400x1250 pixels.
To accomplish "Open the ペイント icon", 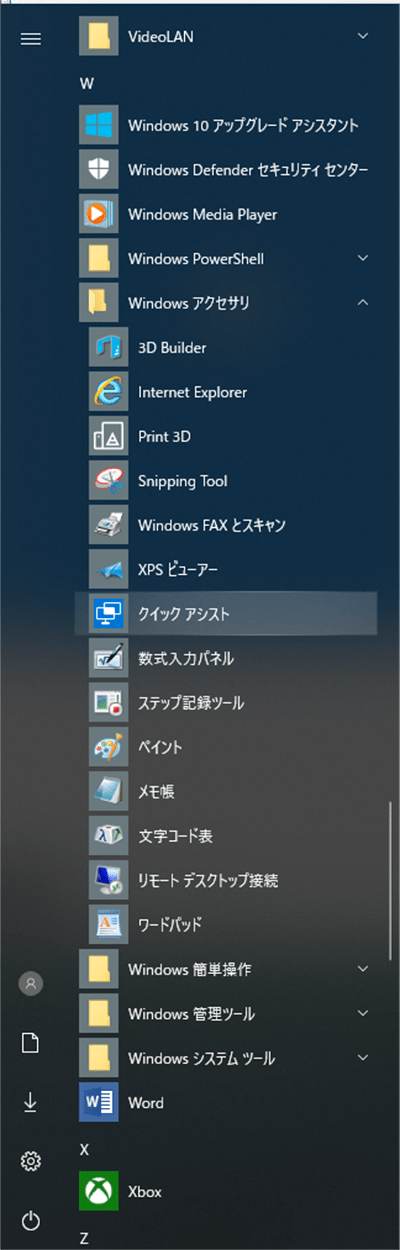I will (108, 746).
